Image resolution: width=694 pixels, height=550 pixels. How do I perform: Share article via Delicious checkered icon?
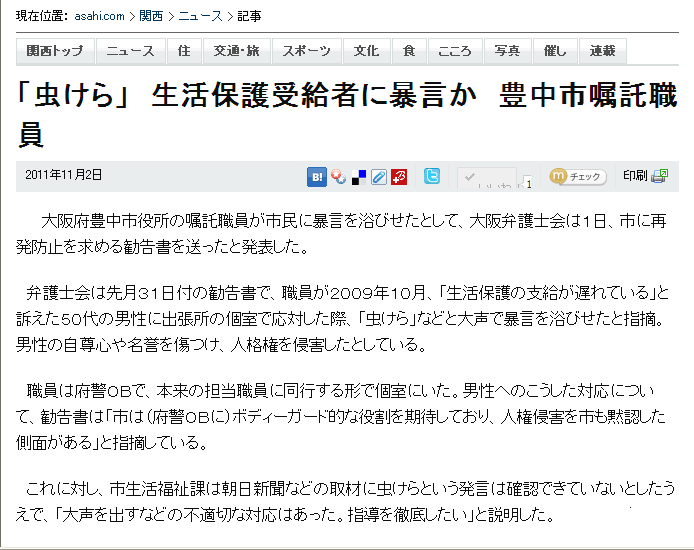359,177
